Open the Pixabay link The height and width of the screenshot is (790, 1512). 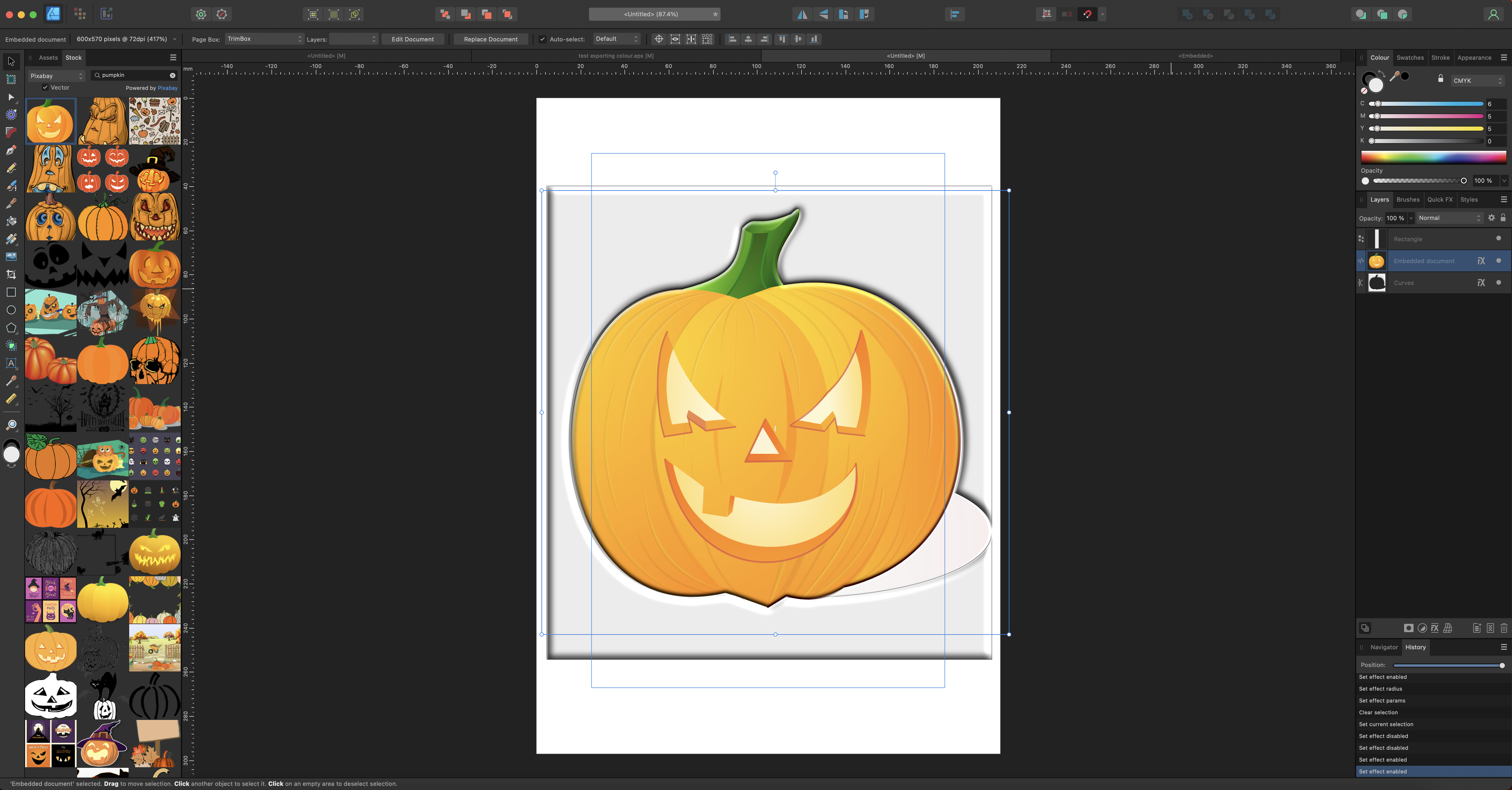pyautogui.click(x=167, y=88)
